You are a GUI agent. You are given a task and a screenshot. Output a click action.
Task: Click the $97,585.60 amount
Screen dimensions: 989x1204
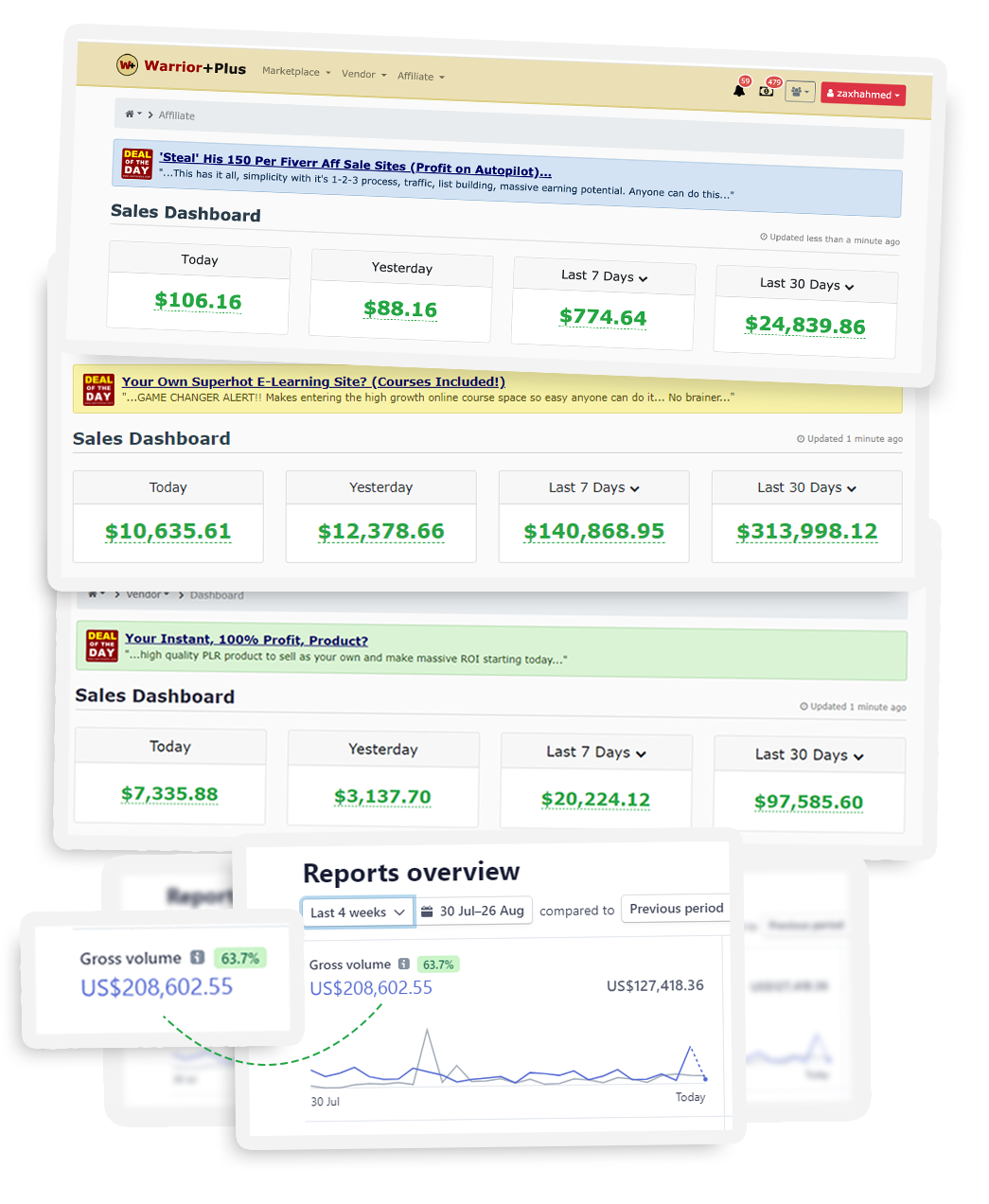[808, 802]
